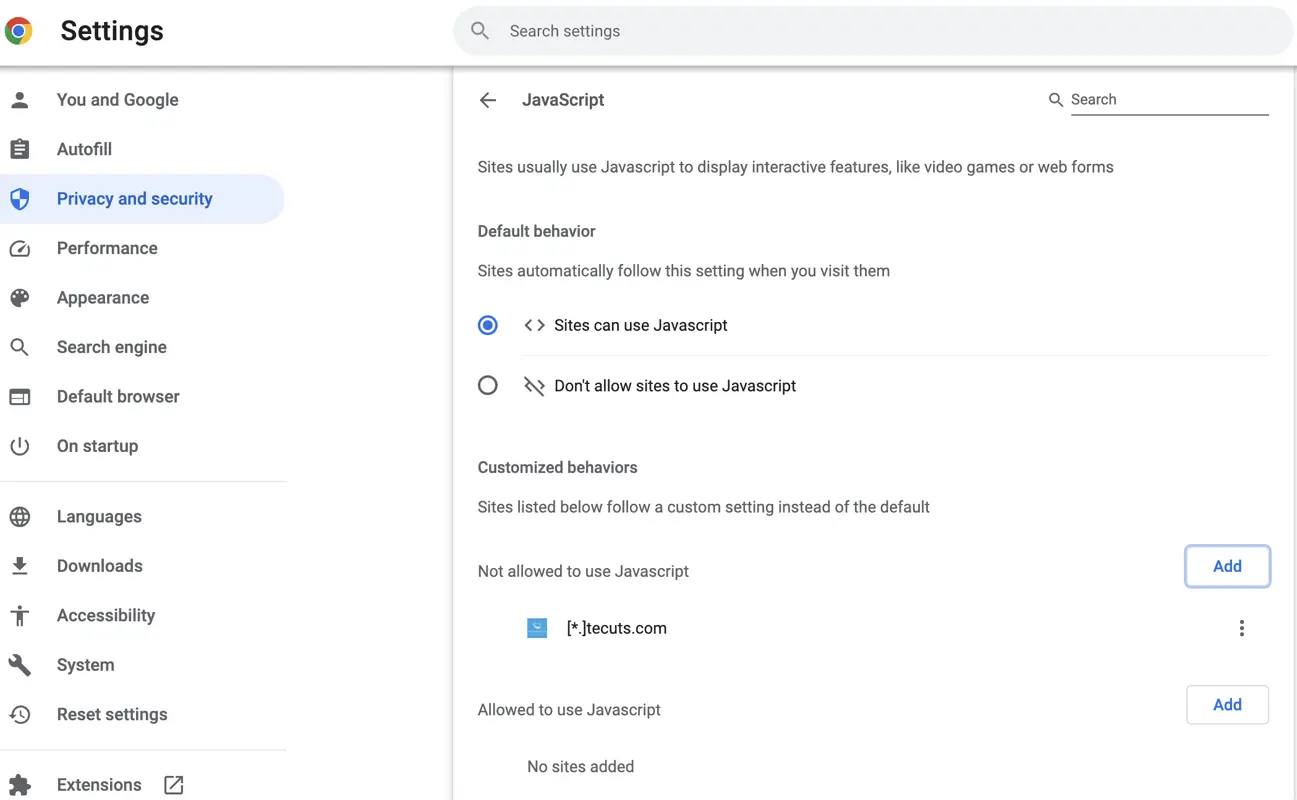Click the Performance gauge icon in sidebar
Image resolution: width=1297 pixels, height=800 pixels.
click(x=20, y=249)
